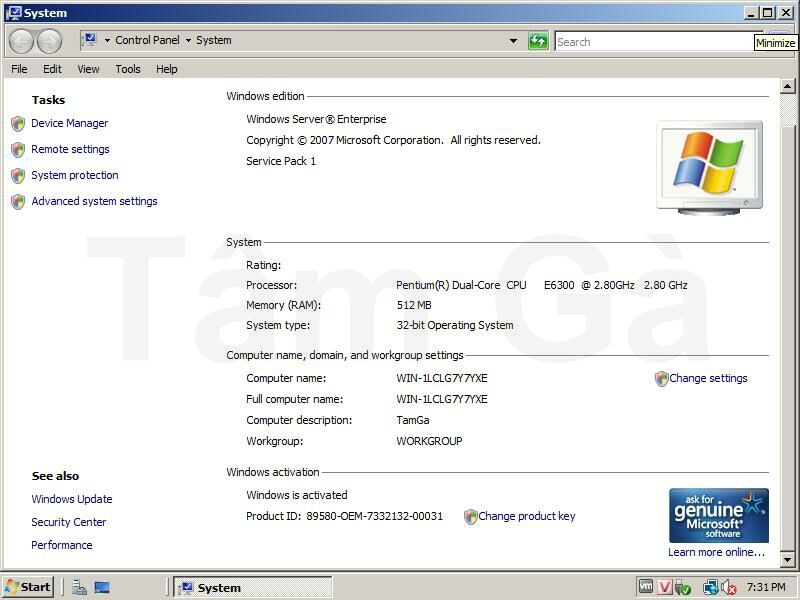The width and height of the screenshot is (800, 600).
Task: Click the green Refresh button
Action: pos(538,41)
